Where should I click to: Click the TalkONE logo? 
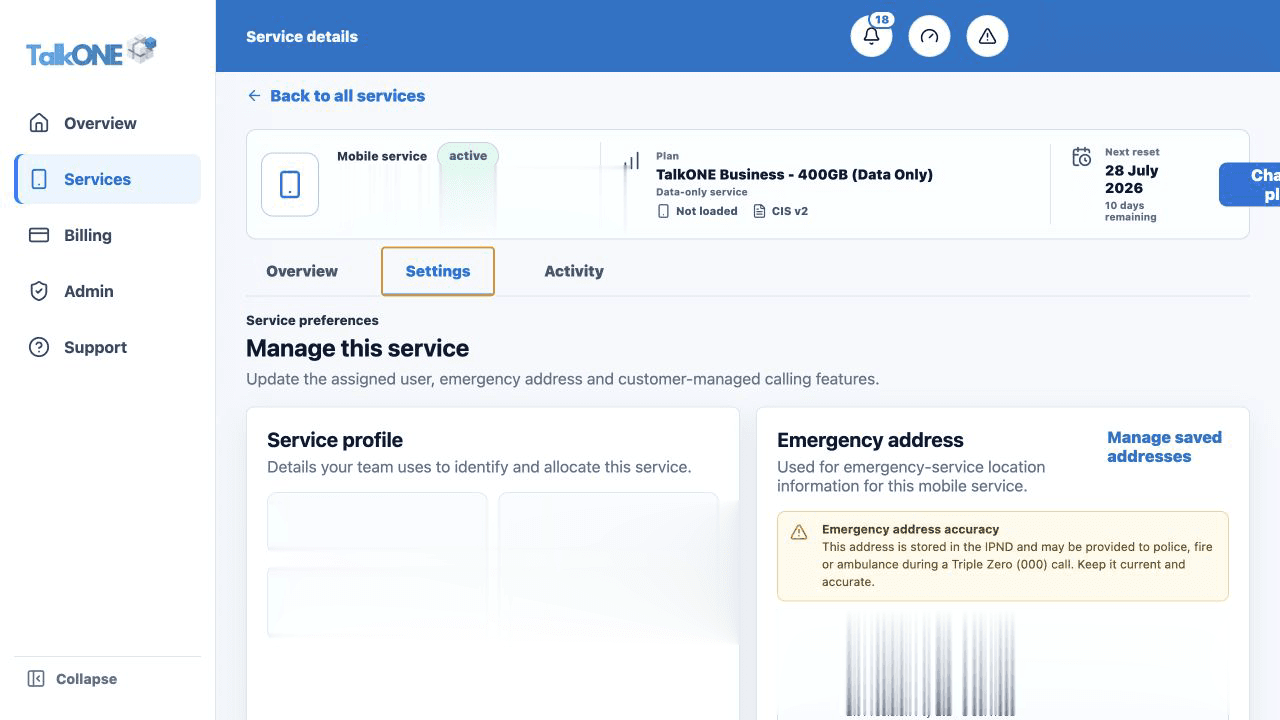coord(91,52)
